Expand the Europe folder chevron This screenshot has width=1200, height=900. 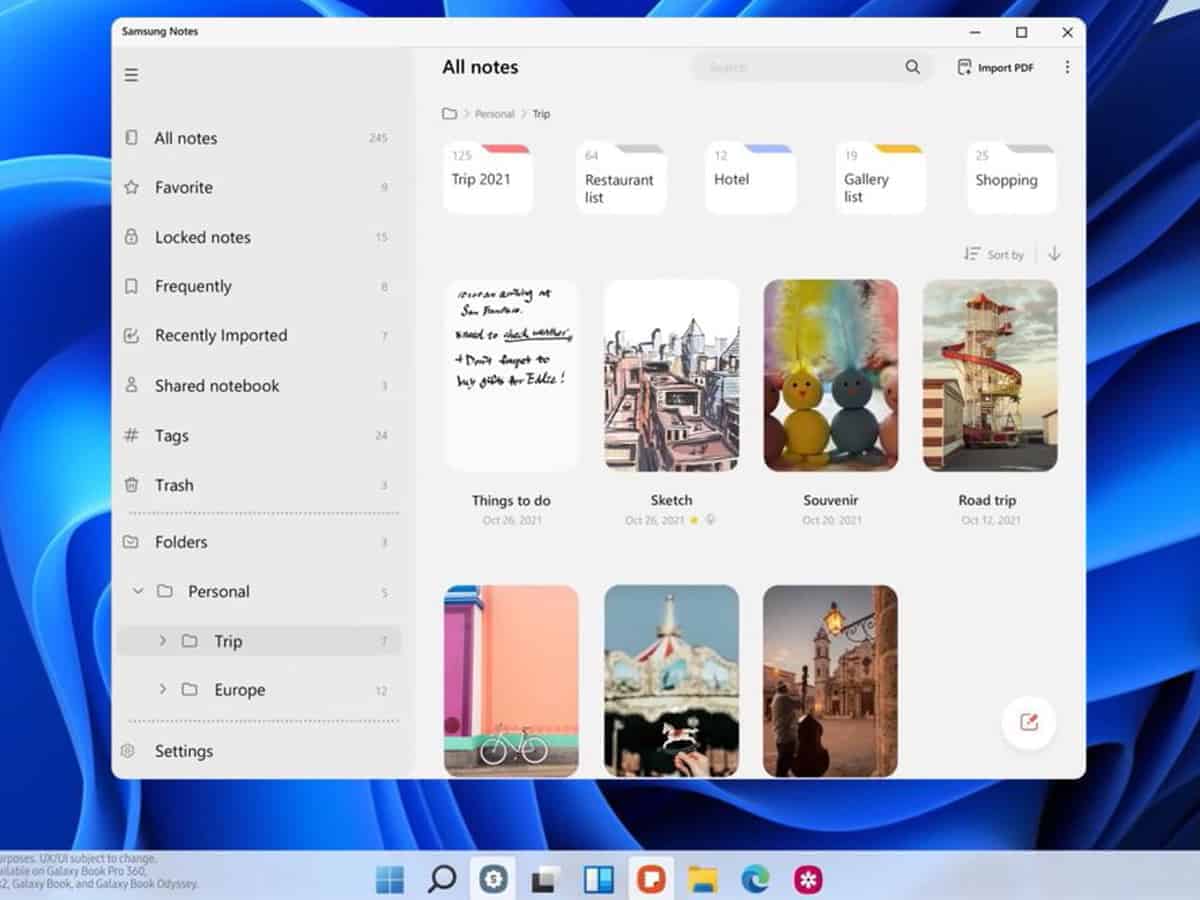(x=163, y=690)
